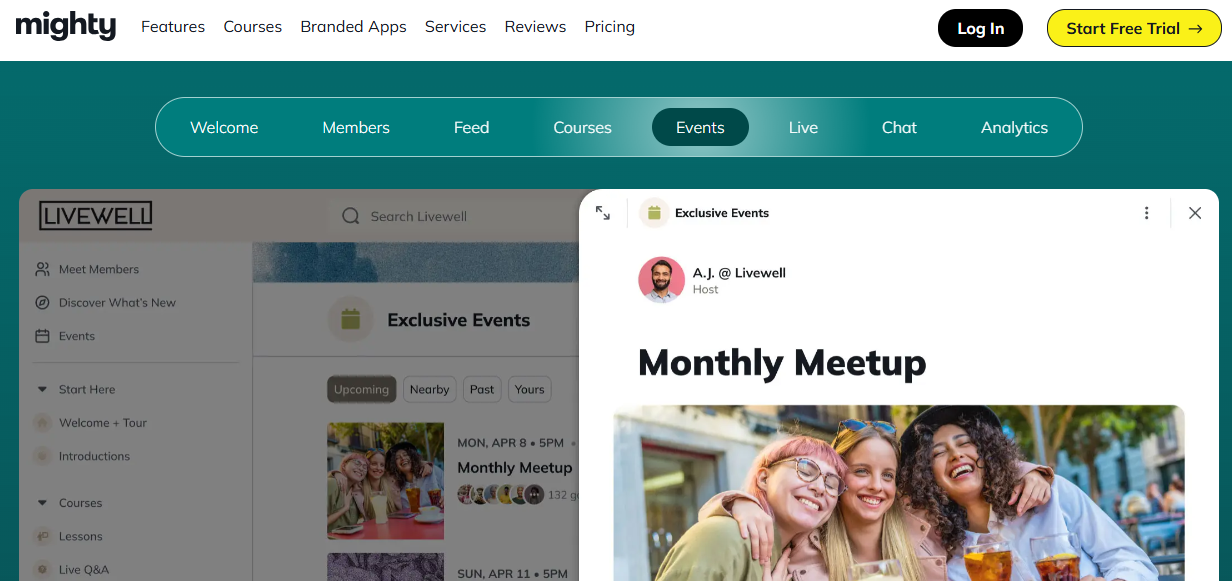
Task: Click the search magnifier icon in Livewell
Action: click(x=351, y=216)
